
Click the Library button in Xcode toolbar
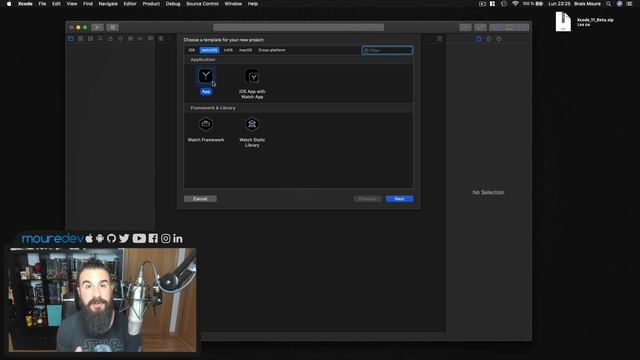(x=465, y=27)
